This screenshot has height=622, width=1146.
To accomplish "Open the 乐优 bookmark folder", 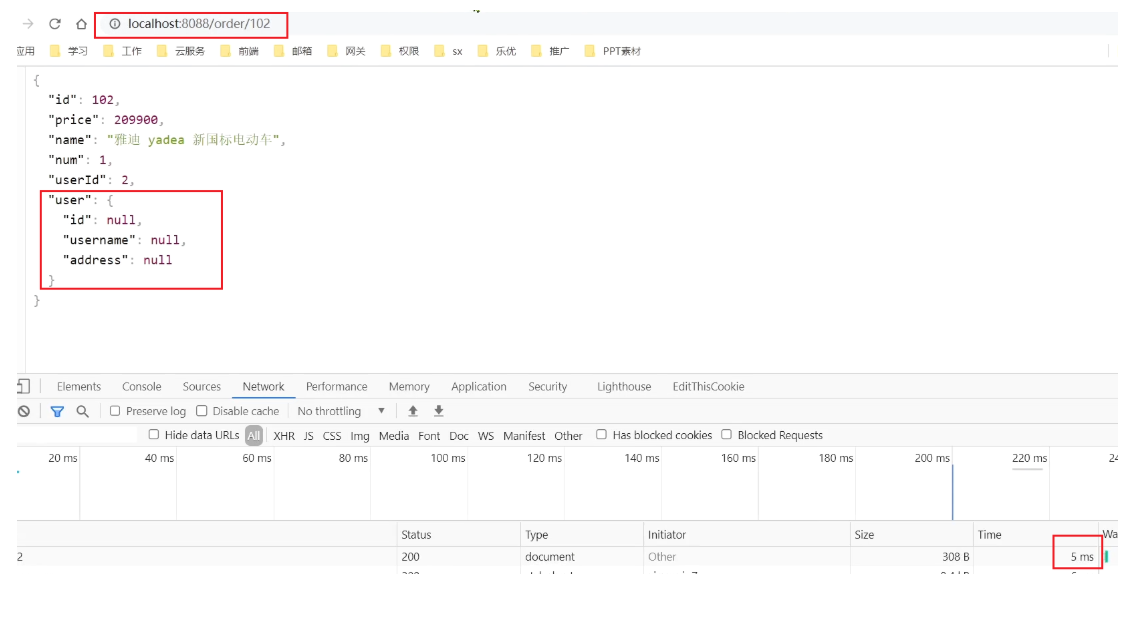I will pos(496,51).
